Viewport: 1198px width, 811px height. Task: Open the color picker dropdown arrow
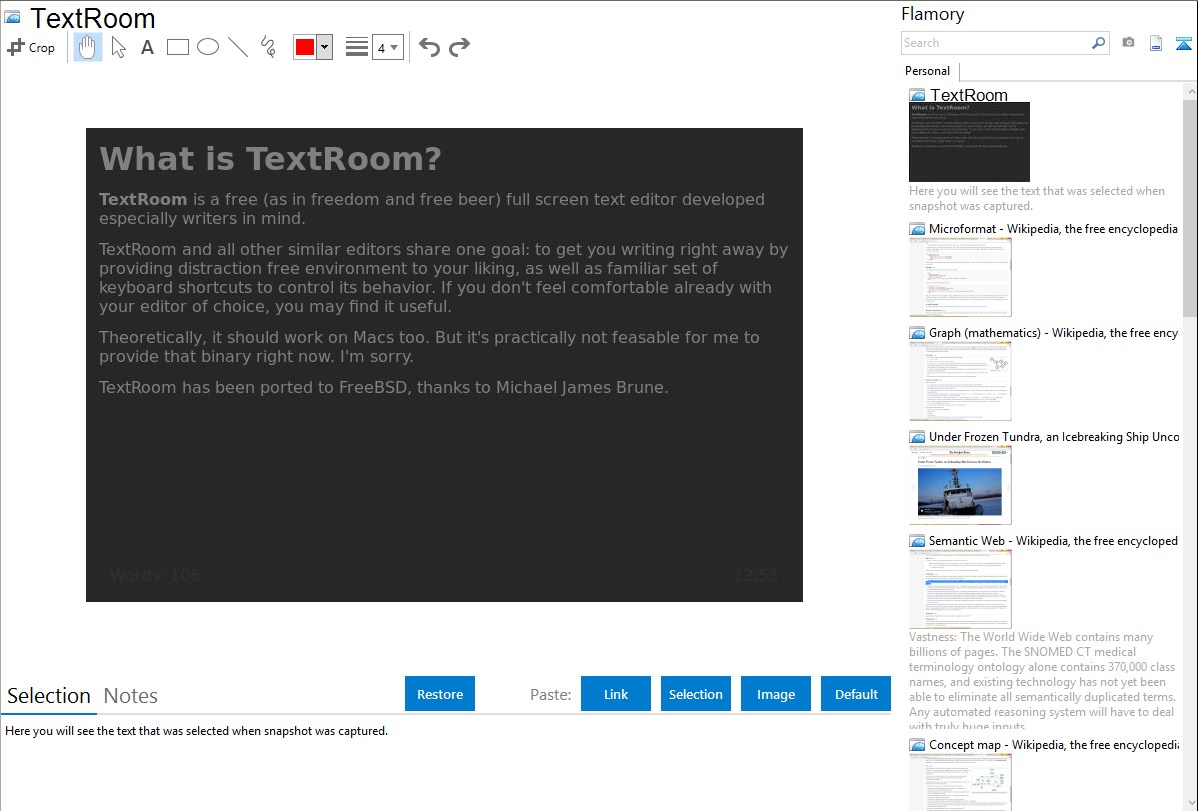tap(325, 47)
